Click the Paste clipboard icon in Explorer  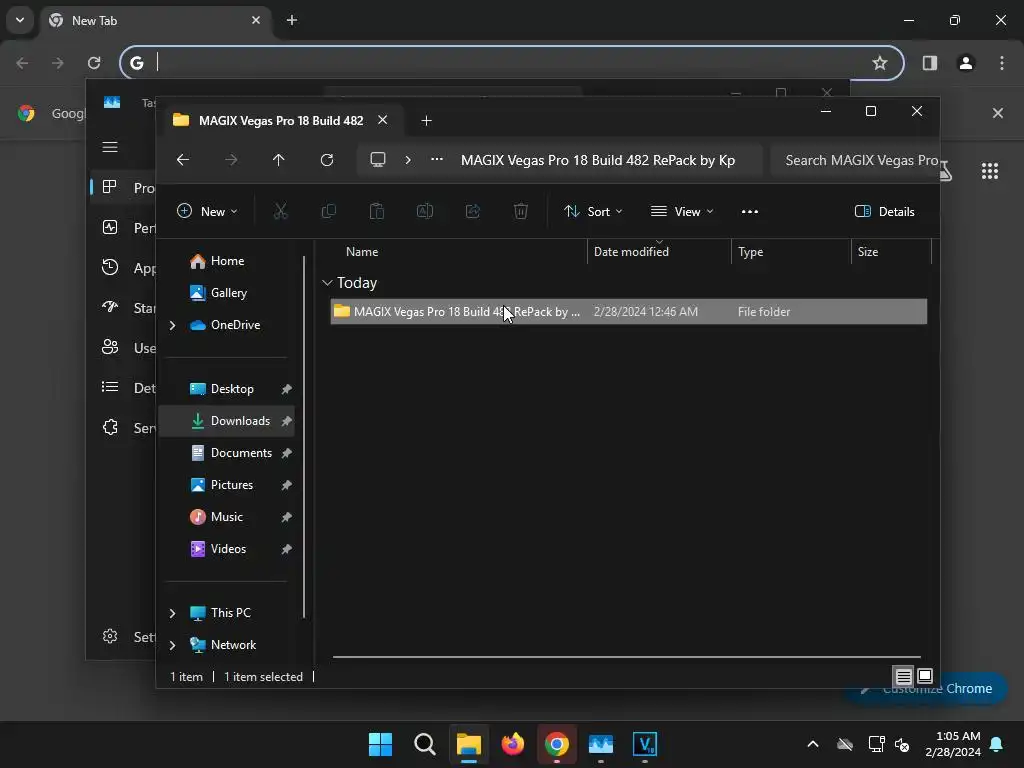pos(377,211)
